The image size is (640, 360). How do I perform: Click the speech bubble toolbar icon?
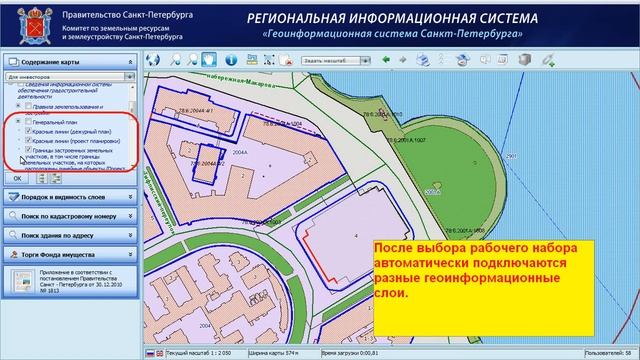coord(485,60)
